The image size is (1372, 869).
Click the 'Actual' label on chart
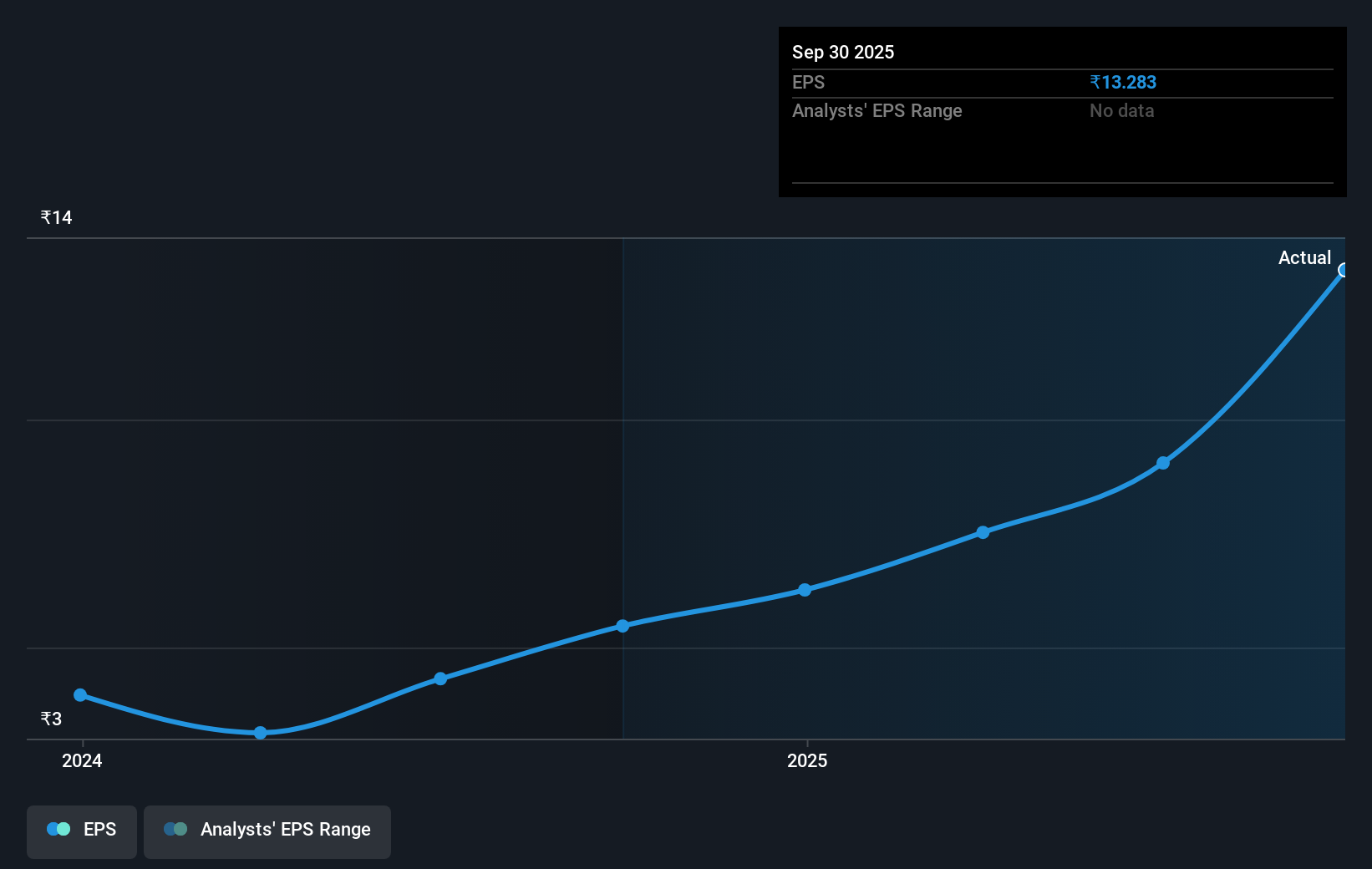tap(1304, 257)
